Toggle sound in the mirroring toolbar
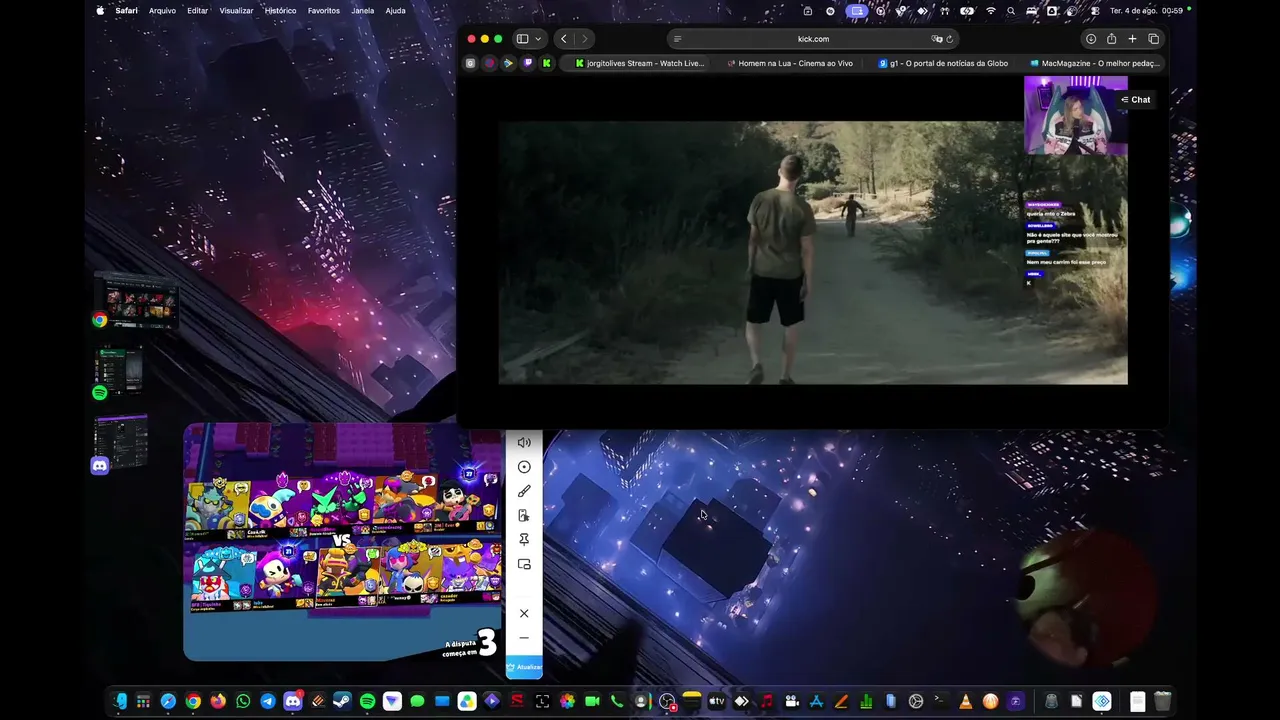 pyautogui.click(x=524, y=443)
